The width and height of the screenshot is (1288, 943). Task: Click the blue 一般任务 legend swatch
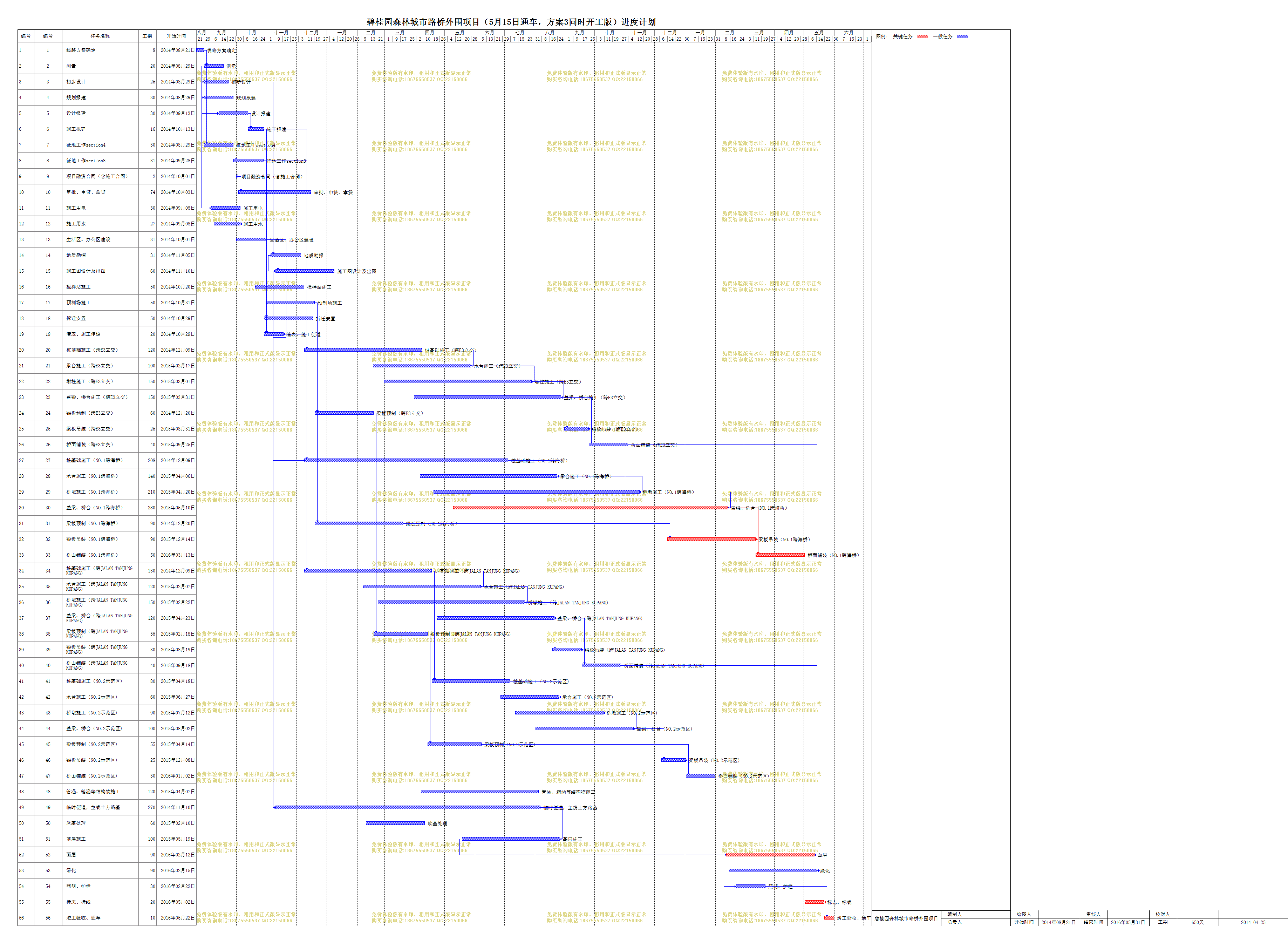[963, 36]
